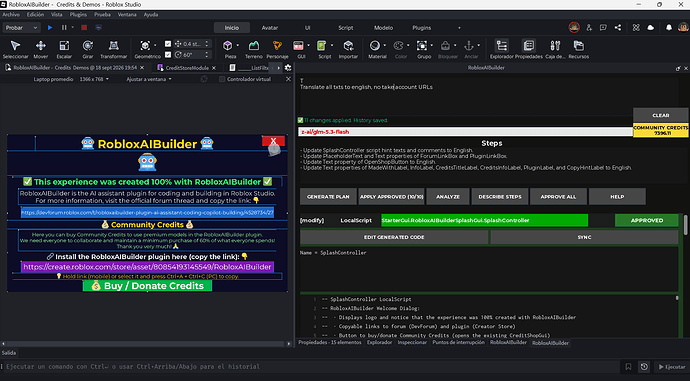Viewport: 690px width, 381px height.
Task: Click the DESCRIBE STEPS button
Action: pyautogui.click(x=500, y=197)
